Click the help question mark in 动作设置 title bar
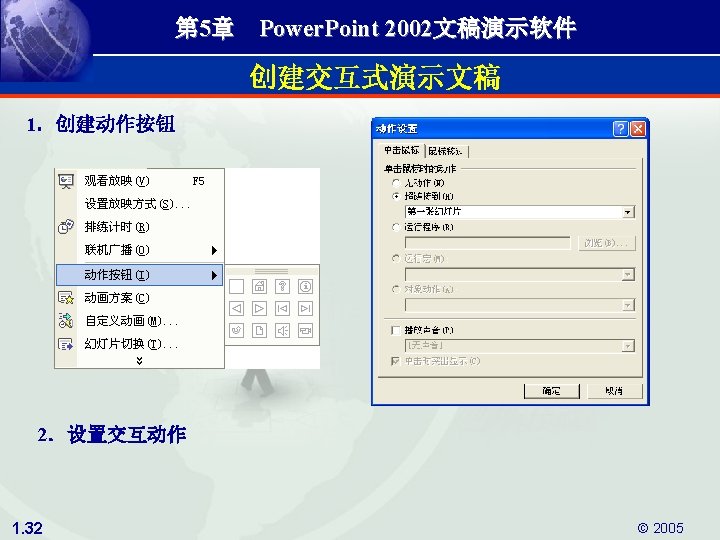The image size is (720, 540). (620, 129)
